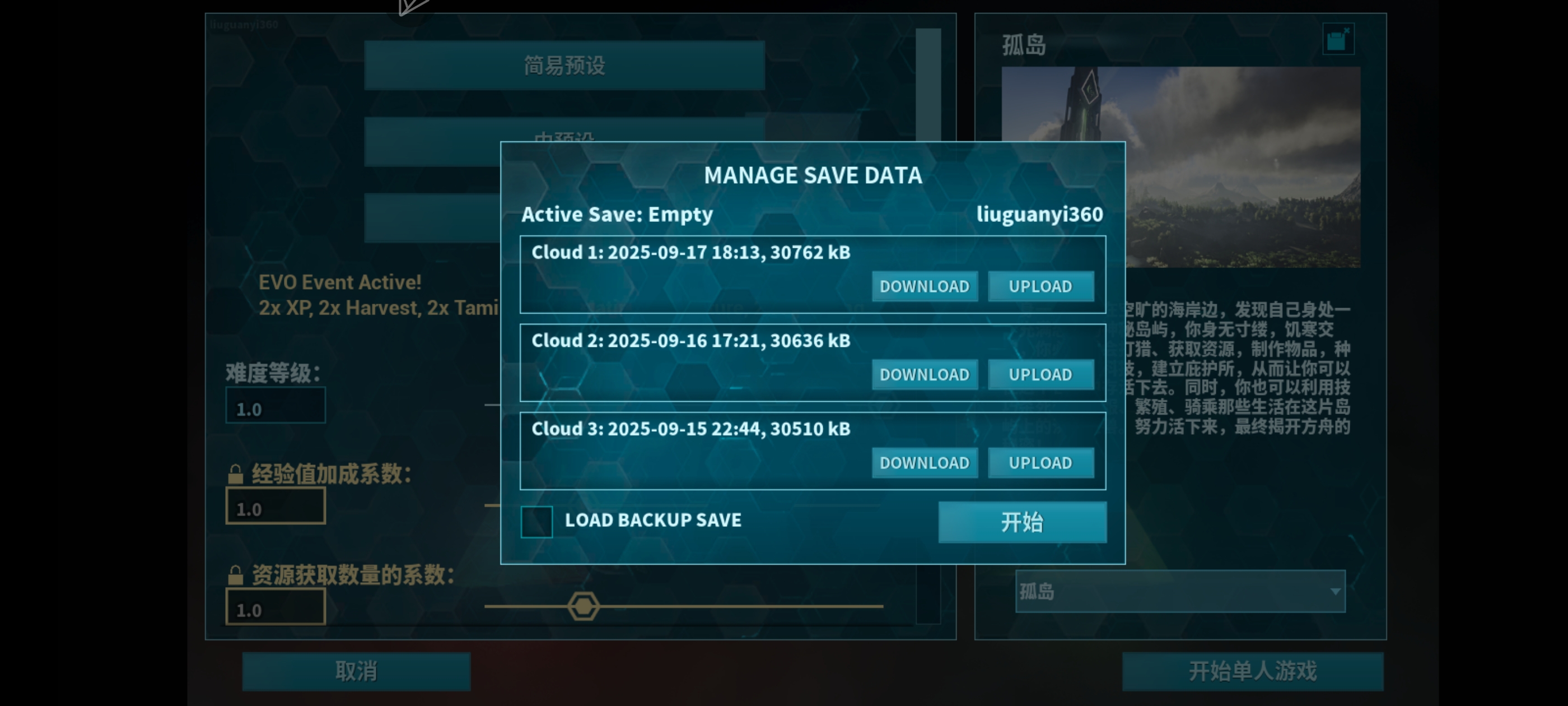This screenshot has height=706, width=1568.
Task: Click 开始单人游戏 to start single player
Action: 1253,671
